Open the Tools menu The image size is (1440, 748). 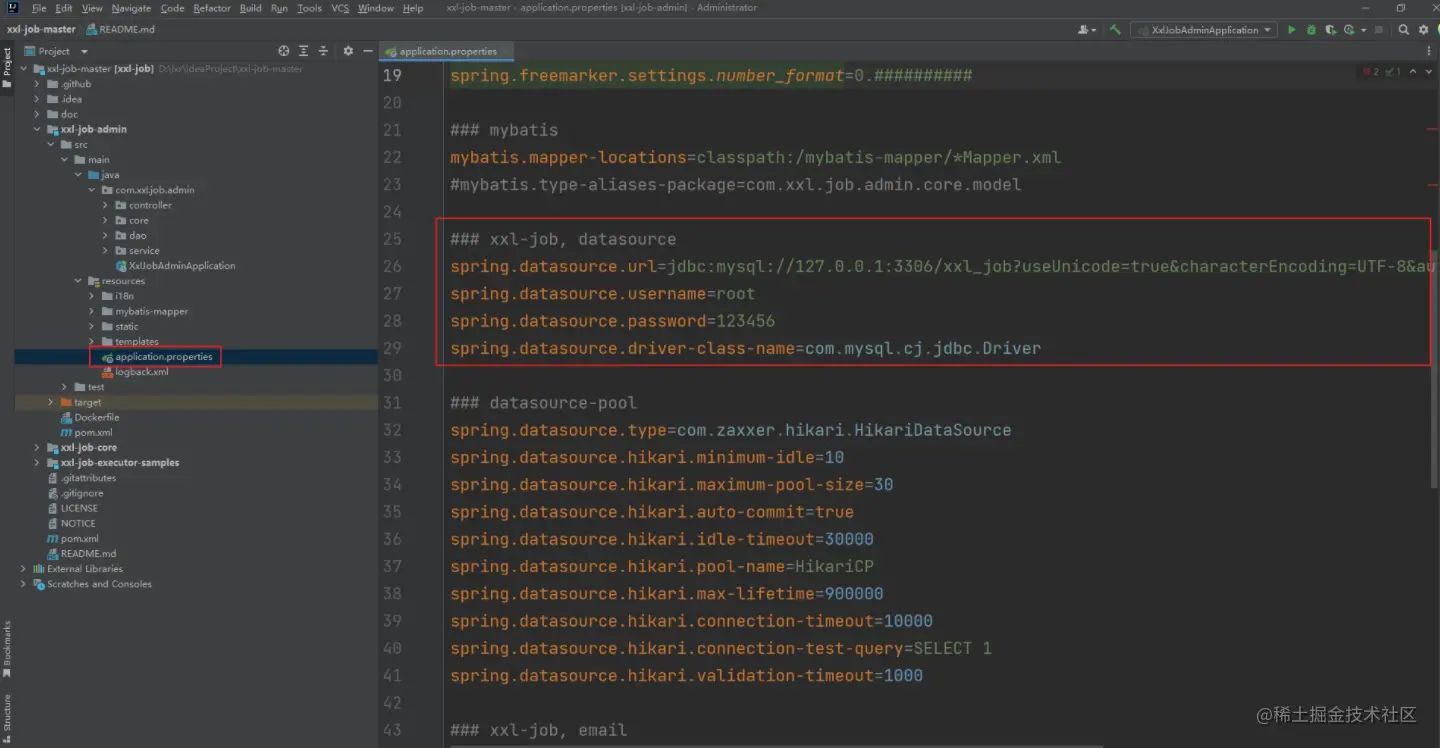[x=309, y=8]
